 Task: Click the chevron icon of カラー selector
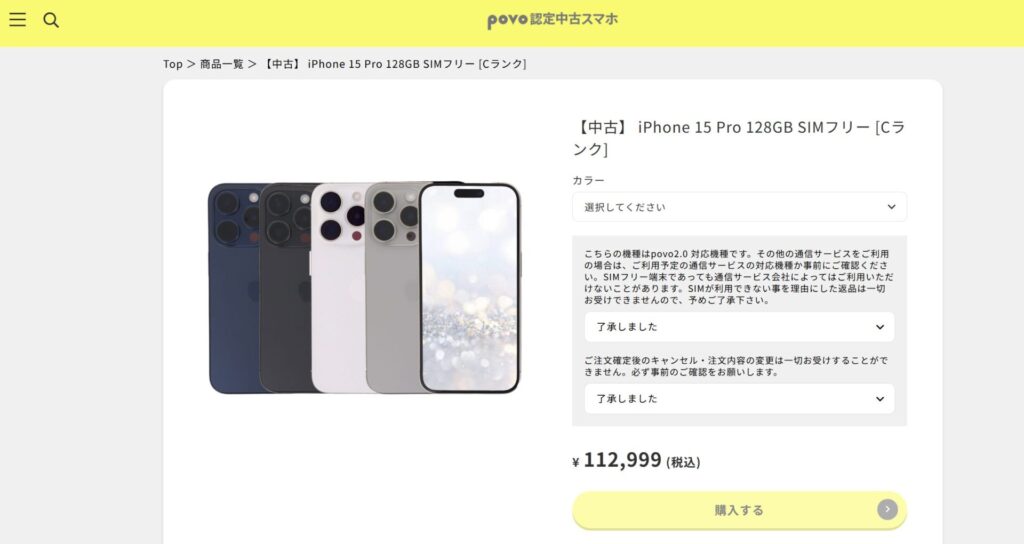pyautogui.click(x=891, y=207)
